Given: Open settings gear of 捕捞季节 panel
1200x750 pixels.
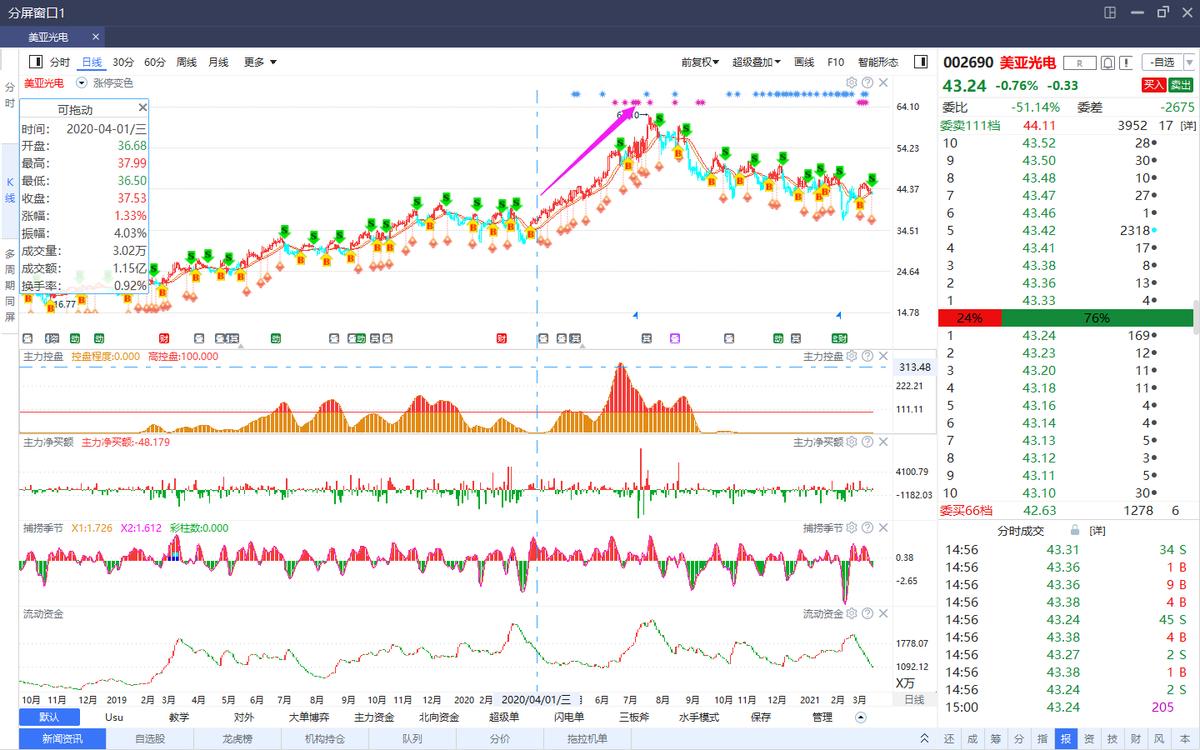Looking at the screenshot, I should tap(851, 528).
